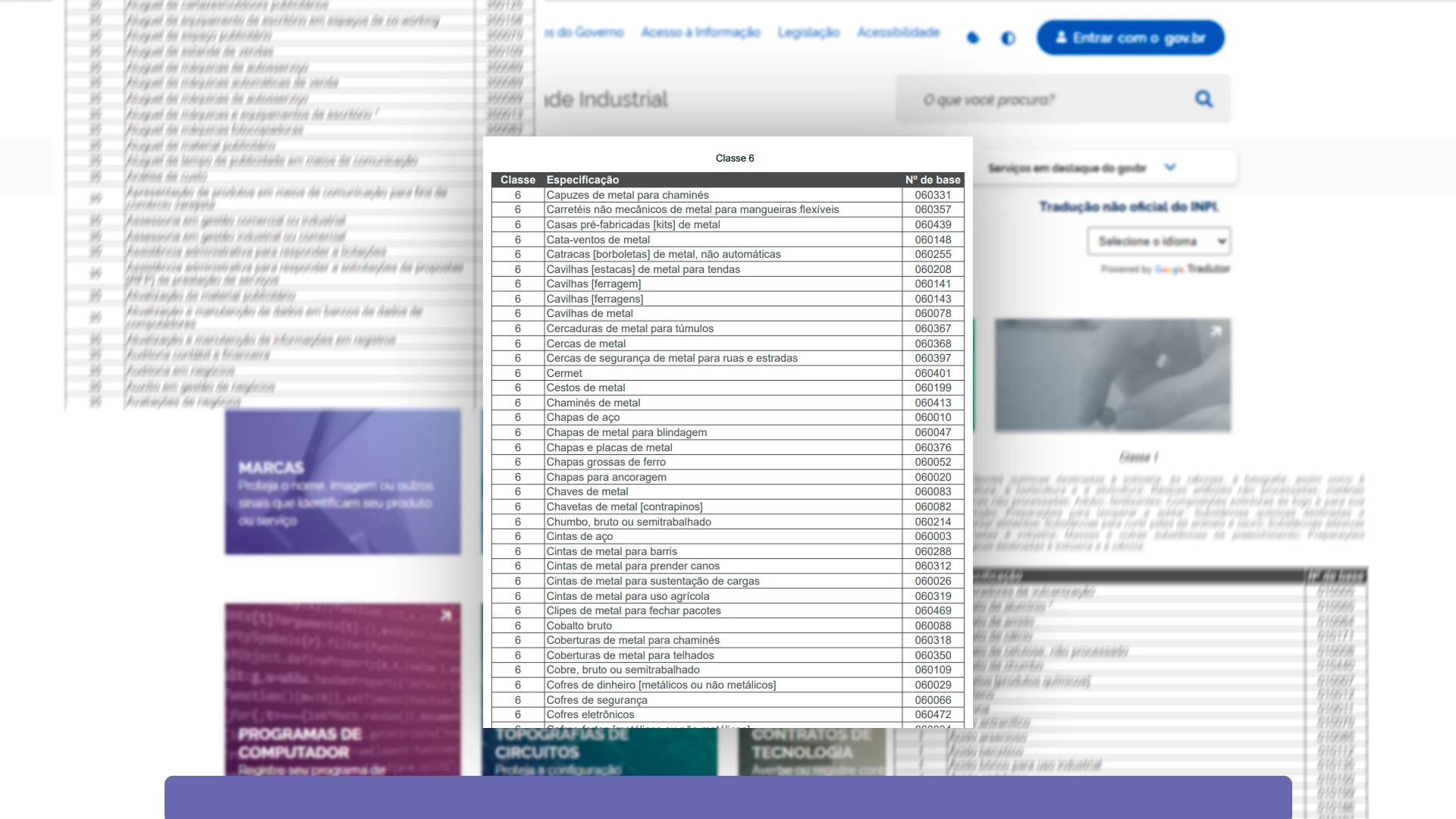1456x819 pixels.
Task: Click Entrar com o gov.br button
Action: pyautogui.click(x=1130, y=38)
